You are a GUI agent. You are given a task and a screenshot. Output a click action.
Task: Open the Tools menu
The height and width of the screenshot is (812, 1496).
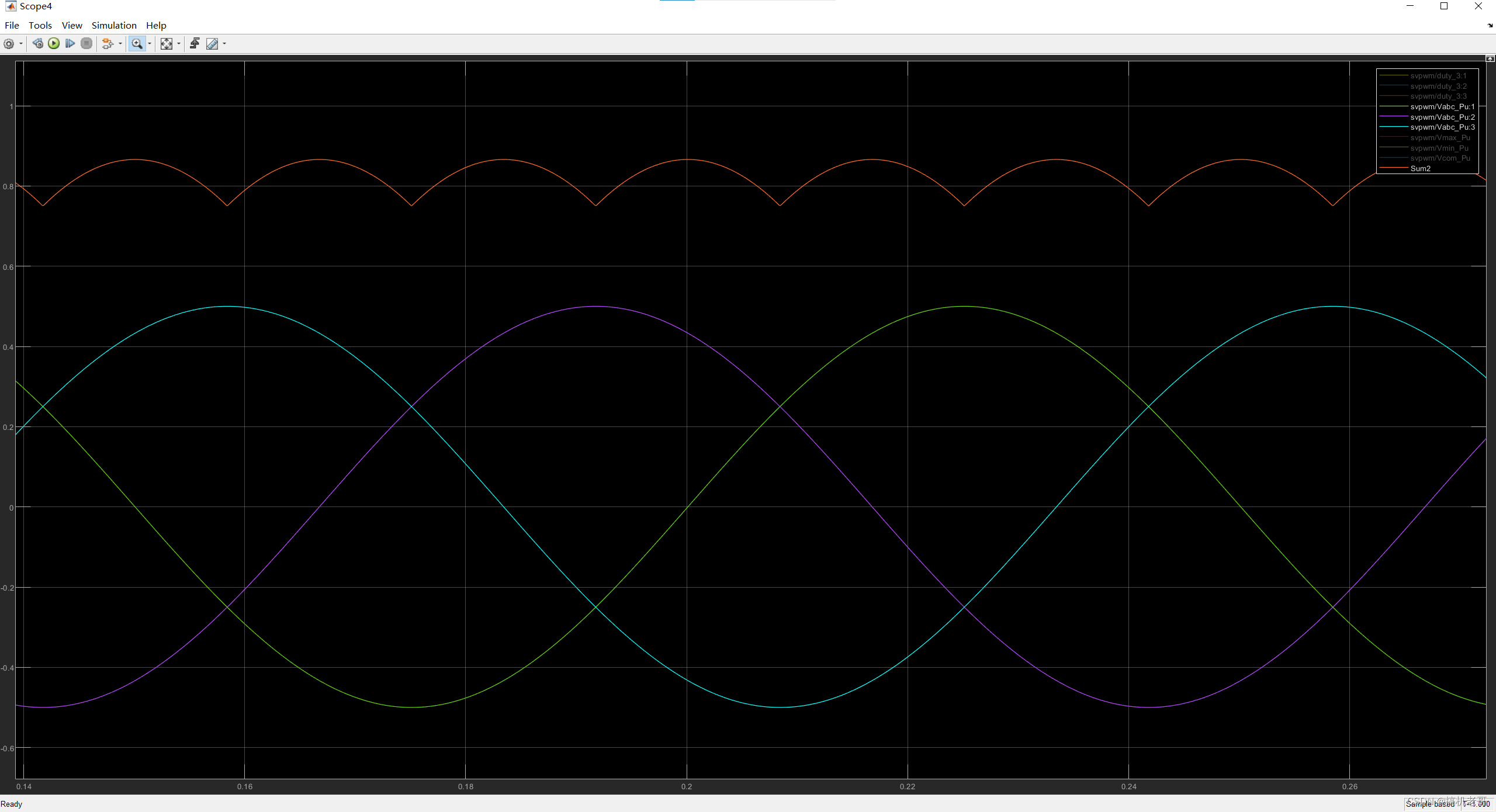[x=40, y=25]
